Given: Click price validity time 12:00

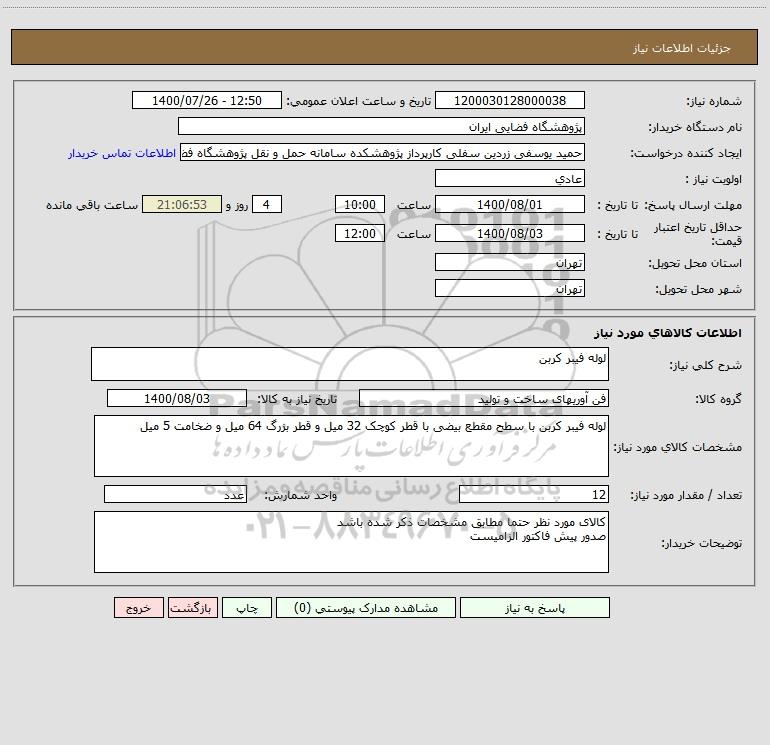Looking at the screenshot, I should [359, 233].
